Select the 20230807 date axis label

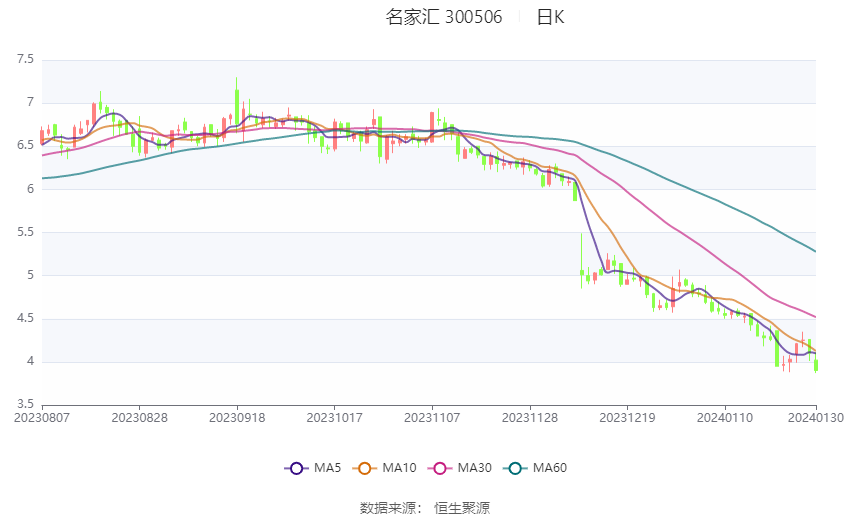click(42, 418)
